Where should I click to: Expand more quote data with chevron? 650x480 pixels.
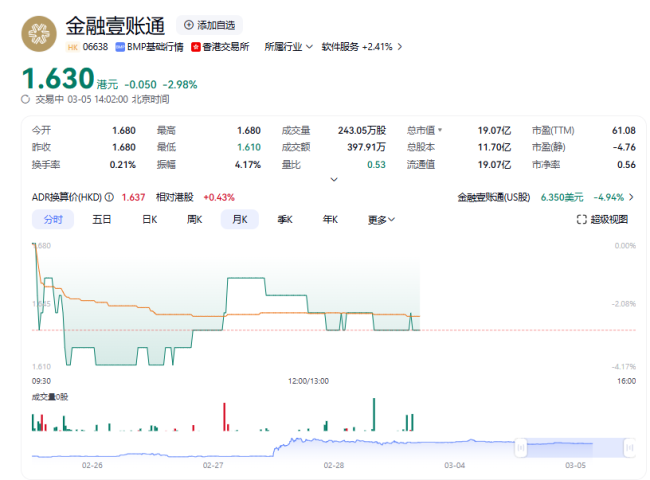334,179
